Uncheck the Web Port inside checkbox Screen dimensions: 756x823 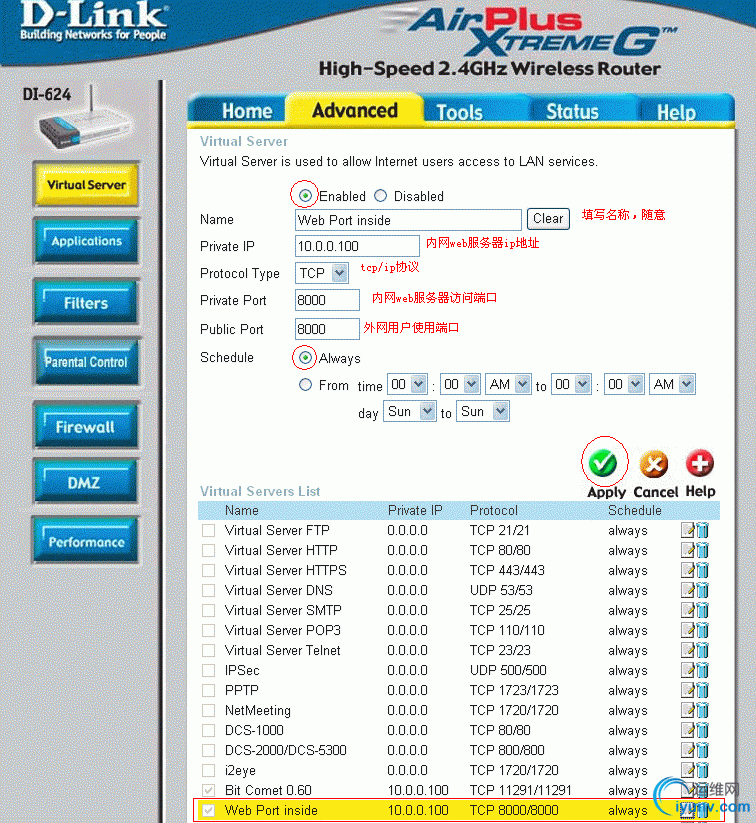208,810
